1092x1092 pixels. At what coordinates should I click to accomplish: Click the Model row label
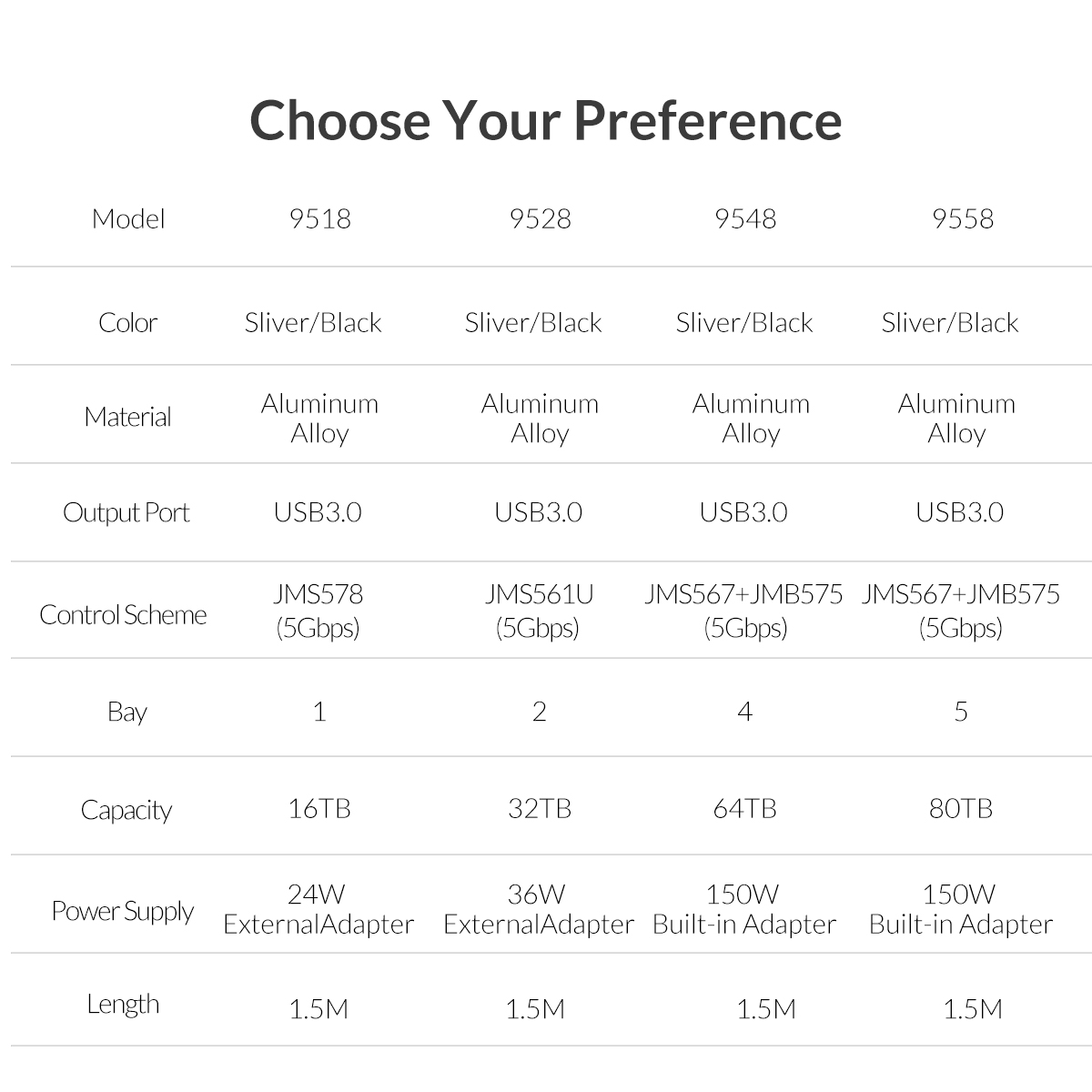tap(128, 219)
